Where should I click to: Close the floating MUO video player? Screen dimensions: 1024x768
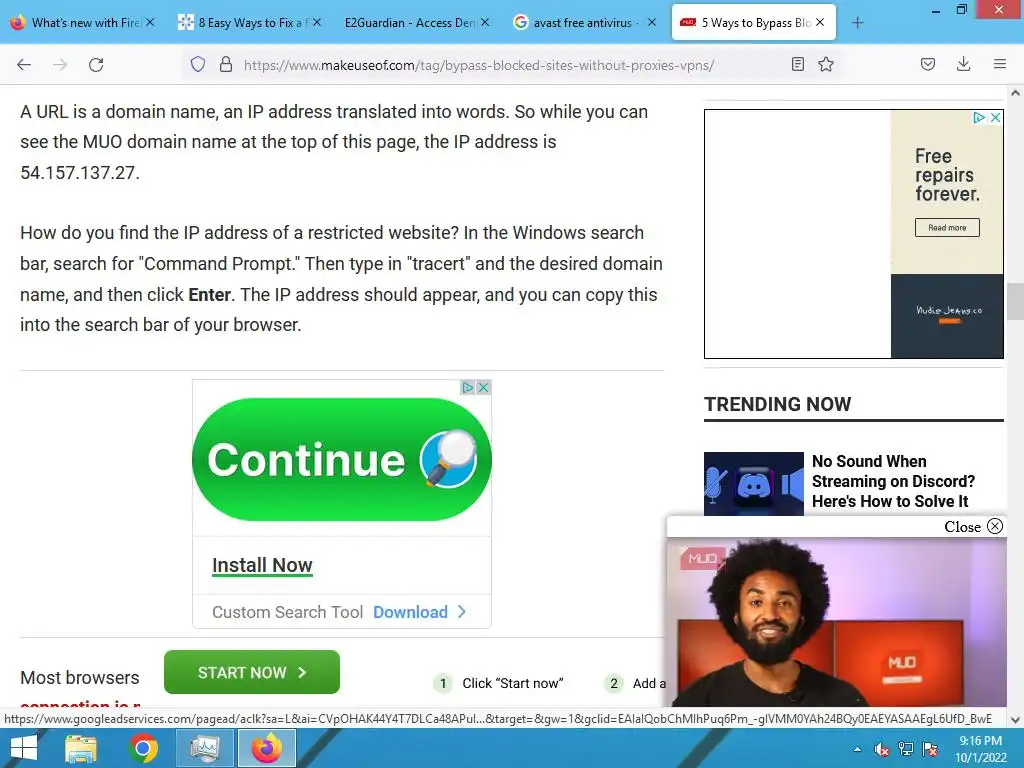click(x=972, y=526)
